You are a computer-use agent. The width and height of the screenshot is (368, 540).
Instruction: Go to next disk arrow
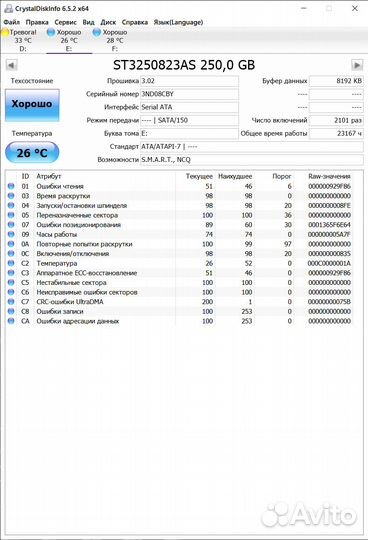357,65
